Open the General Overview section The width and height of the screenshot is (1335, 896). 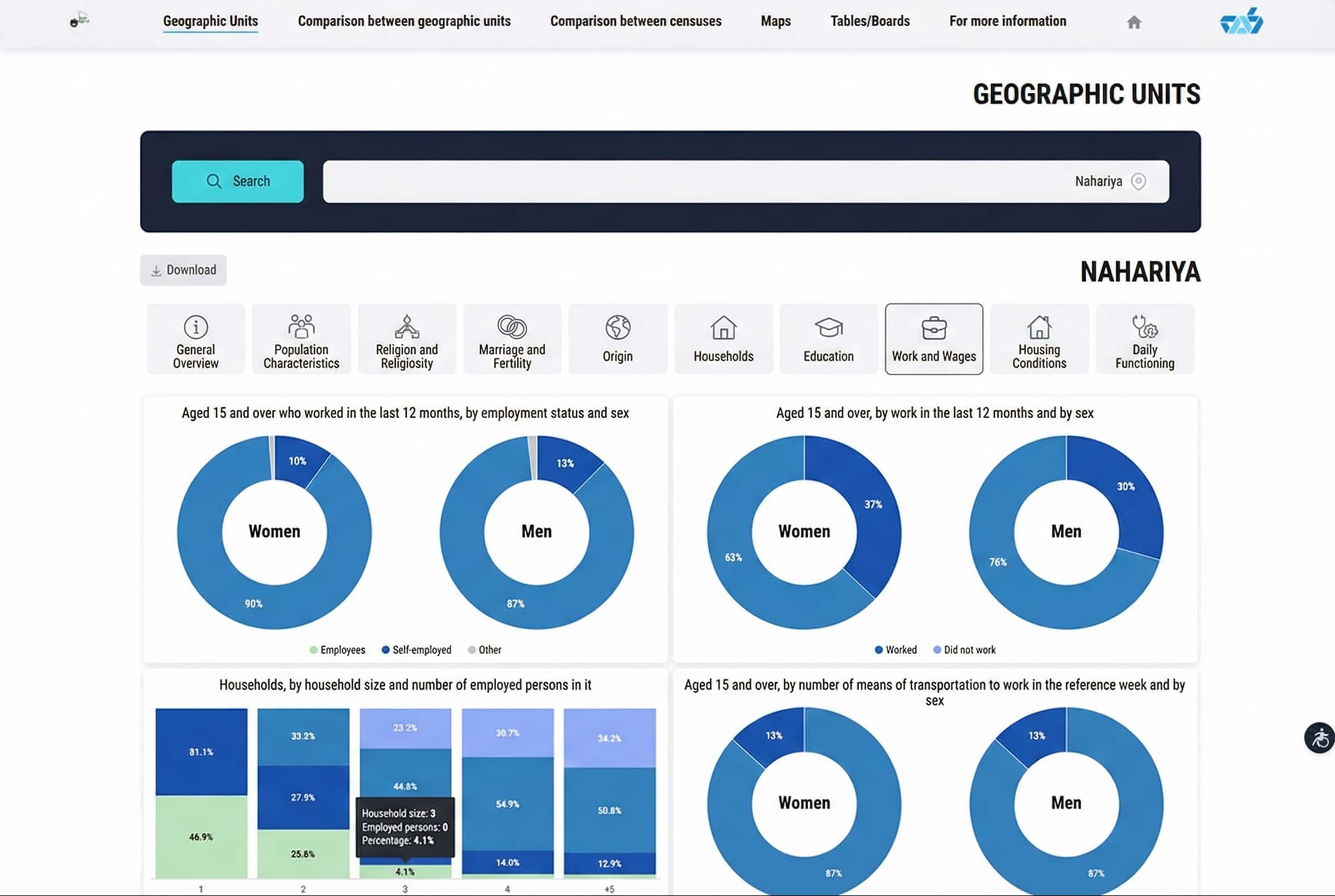195,339
